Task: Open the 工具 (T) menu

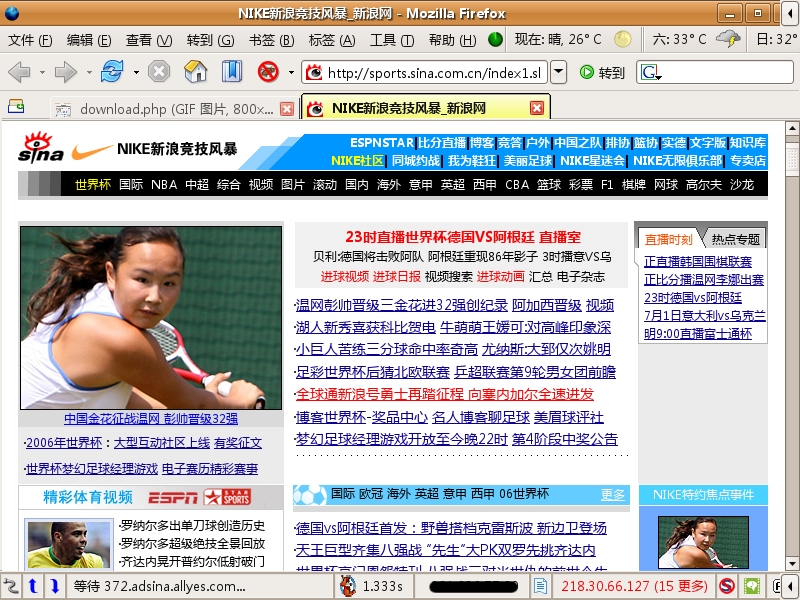Action: pyautogui.click(x=392, y=40)
